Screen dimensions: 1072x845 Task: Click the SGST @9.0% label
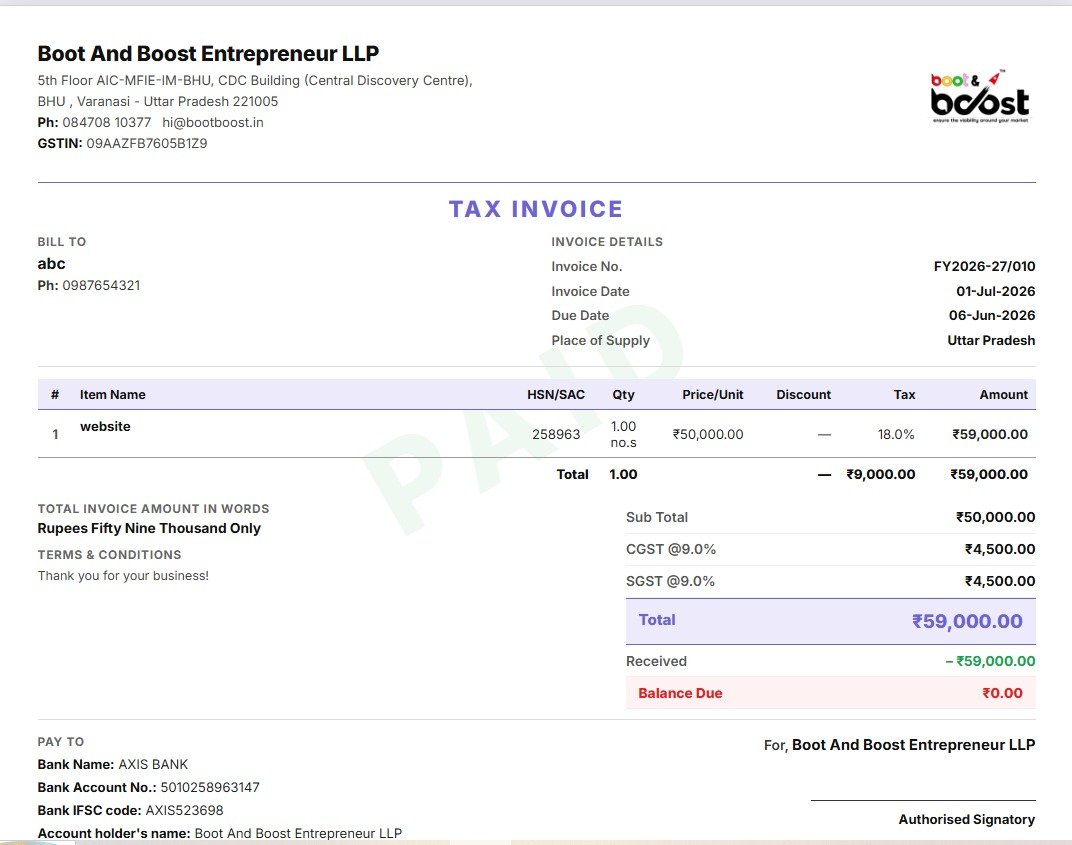670,581
